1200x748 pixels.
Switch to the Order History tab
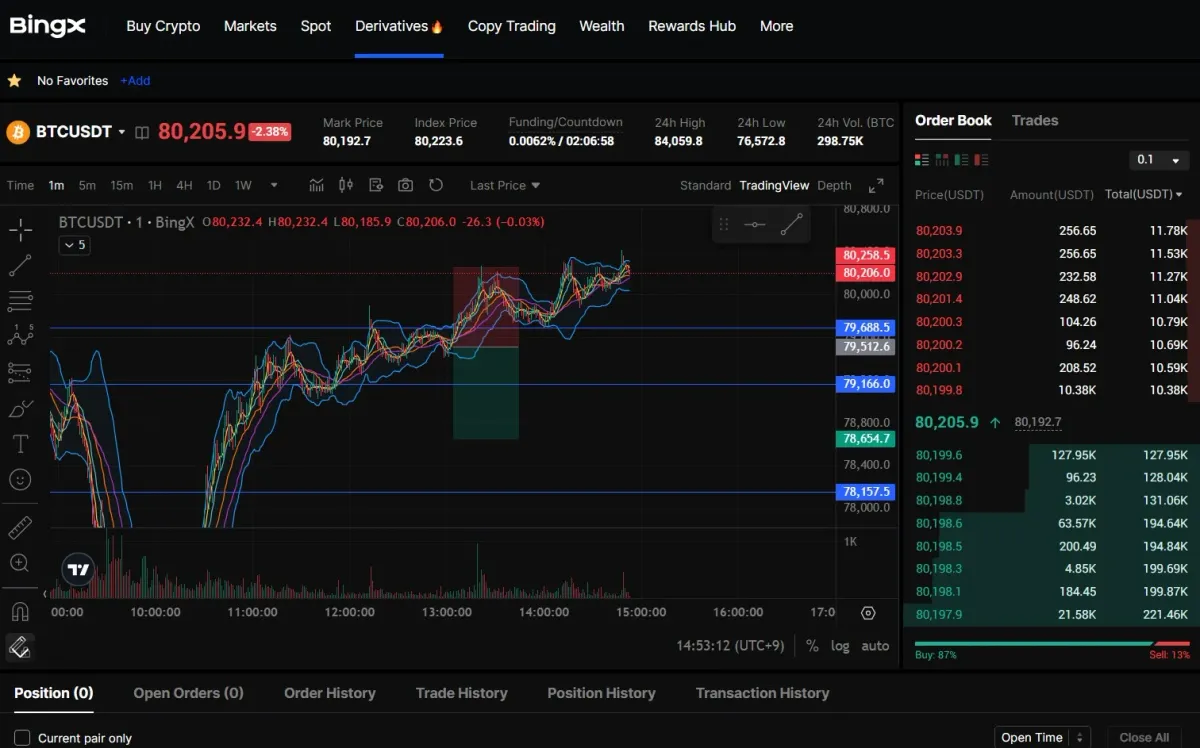[x=329, y=693]
